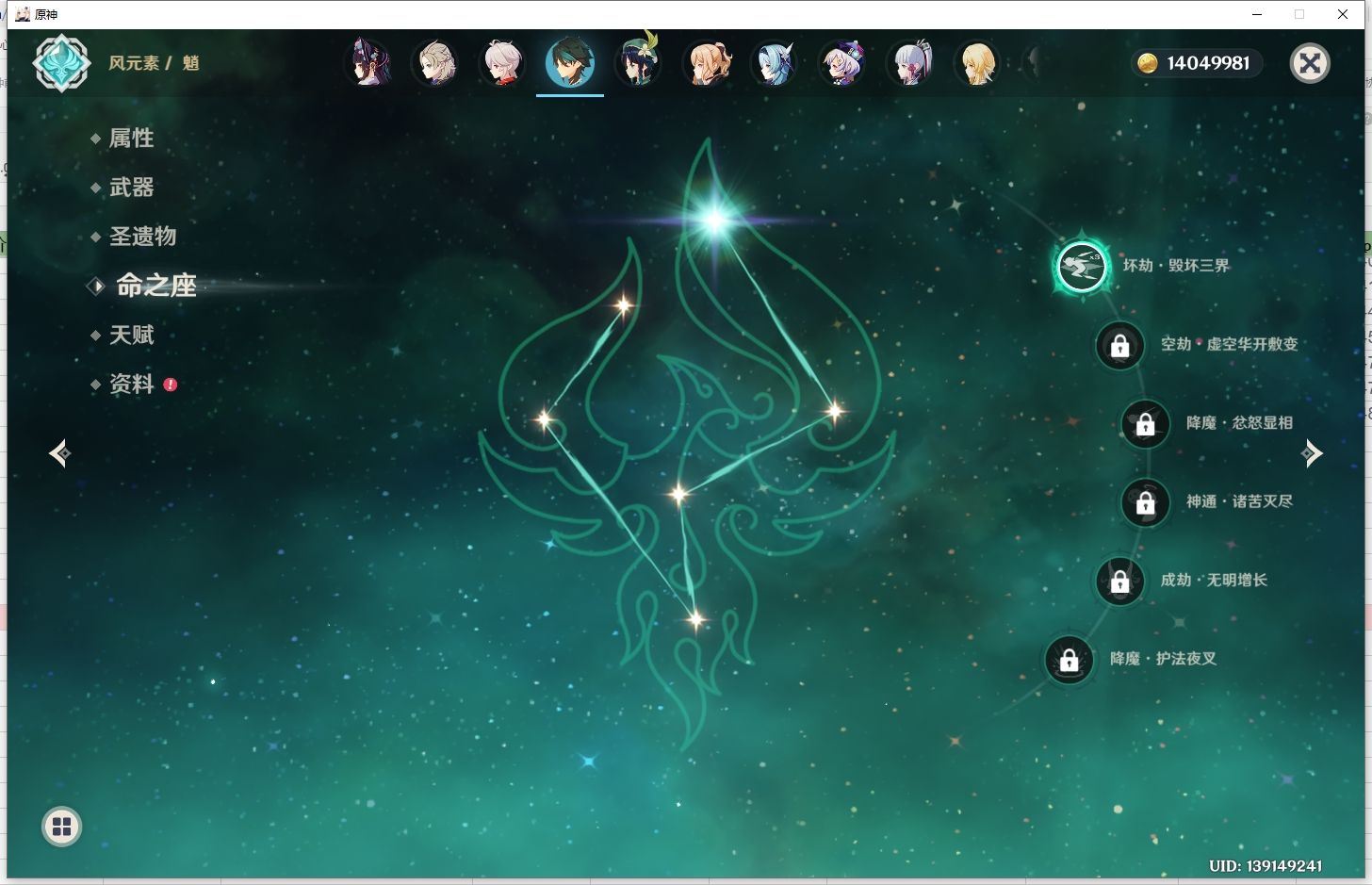Select the silver-haired character portrait
Screen dimensions: 1372x885
click(910, 63)
